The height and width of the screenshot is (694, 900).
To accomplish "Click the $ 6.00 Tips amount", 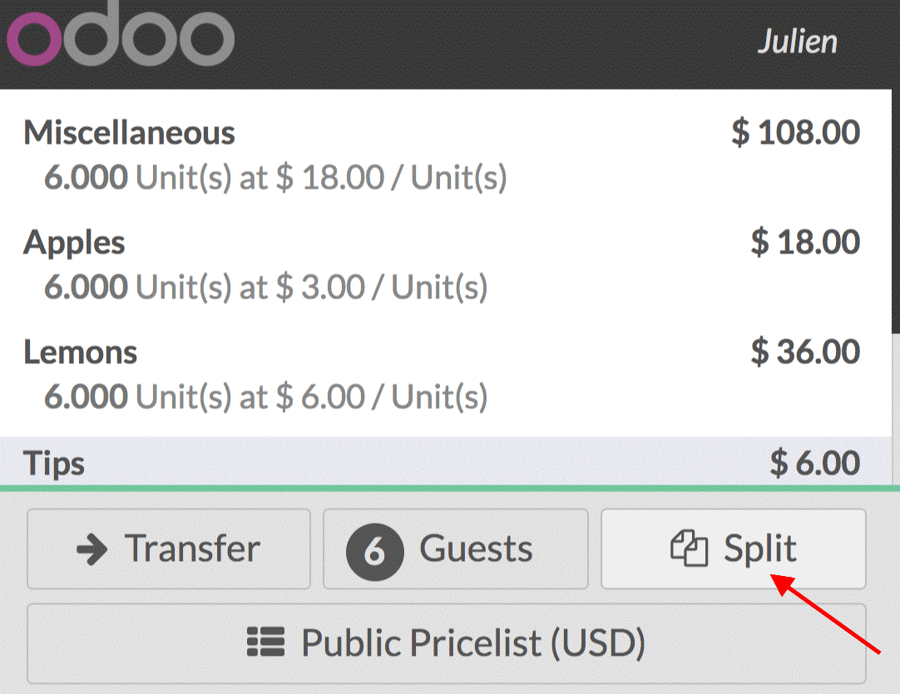I will pyautogui.click(x=819, y=463).
